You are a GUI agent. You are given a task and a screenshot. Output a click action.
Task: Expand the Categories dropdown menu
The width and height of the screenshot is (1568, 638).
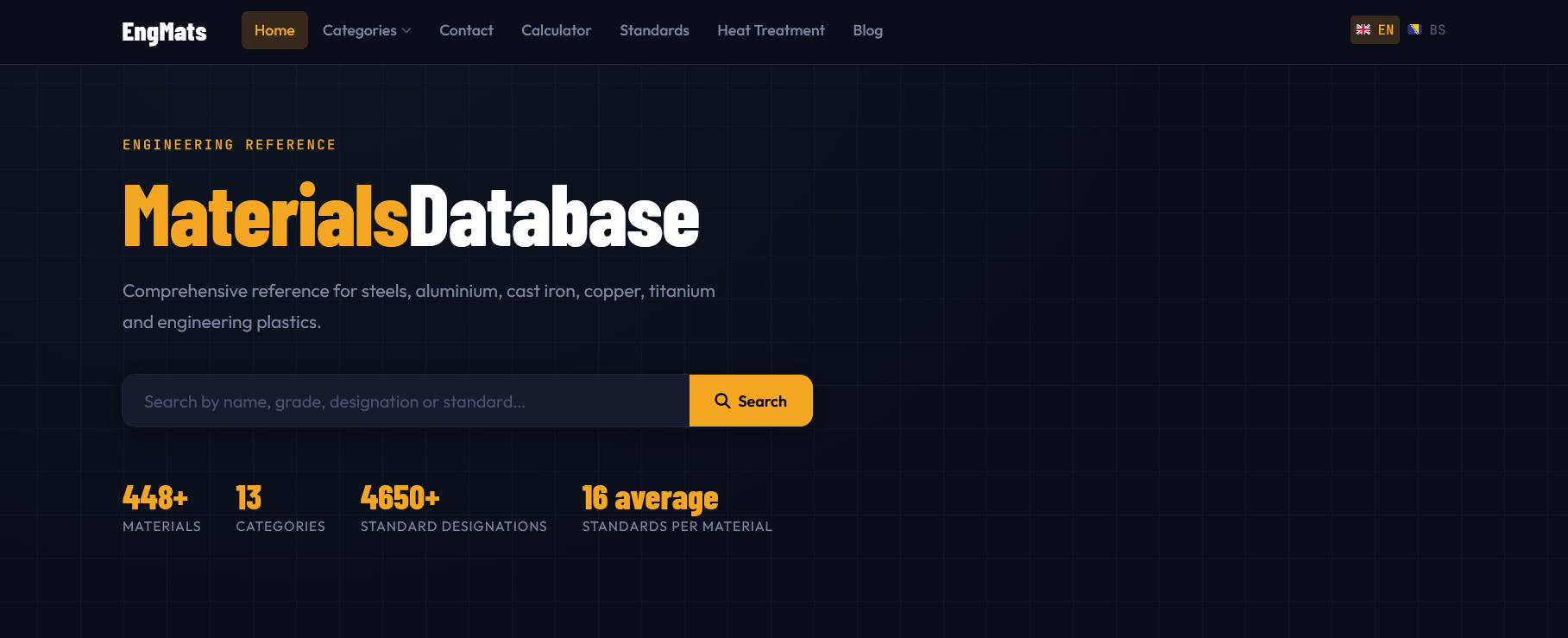click(367, 30)
